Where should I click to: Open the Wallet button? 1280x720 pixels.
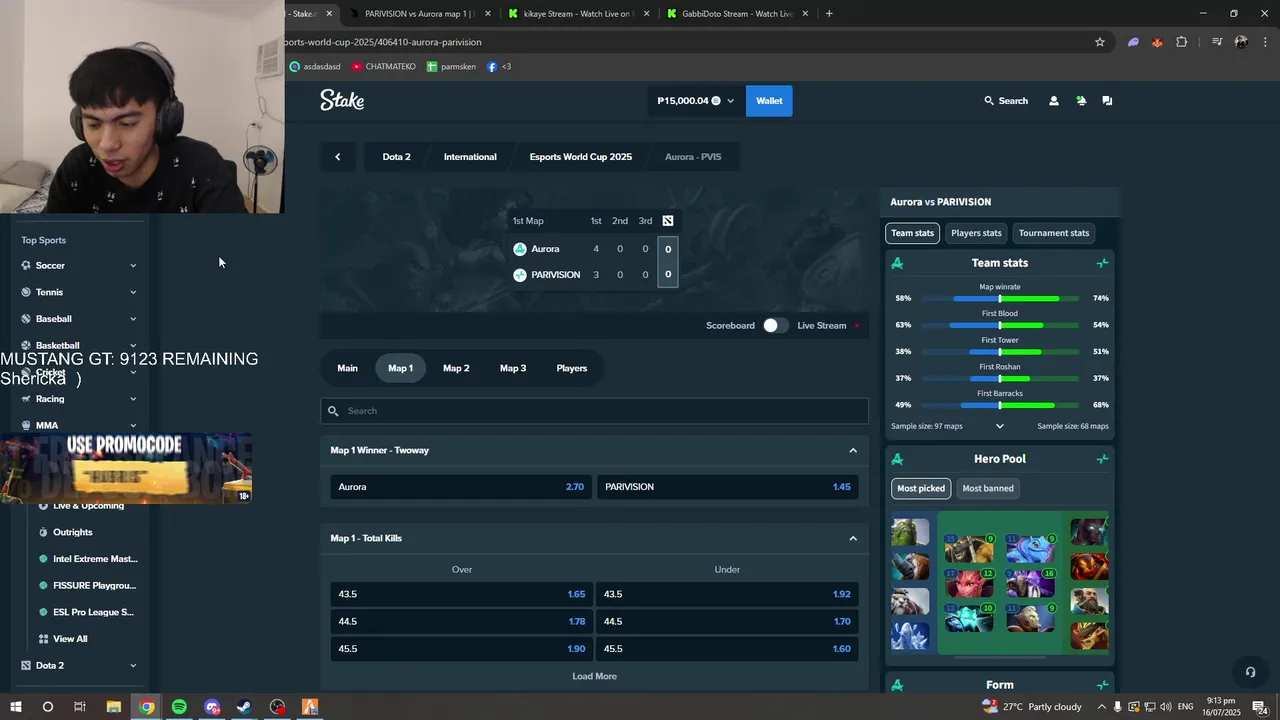pyautogui.click(x=769, y=101)
